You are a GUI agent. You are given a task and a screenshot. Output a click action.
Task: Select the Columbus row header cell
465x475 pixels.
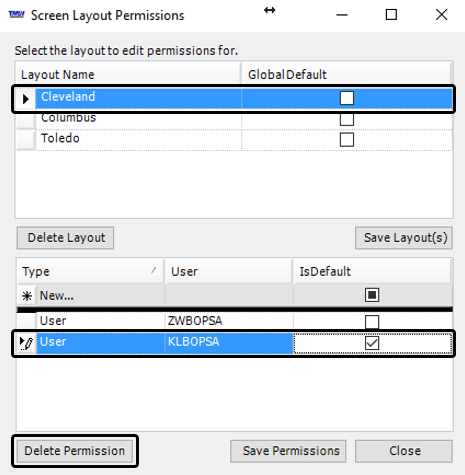[x=26, y=120]
